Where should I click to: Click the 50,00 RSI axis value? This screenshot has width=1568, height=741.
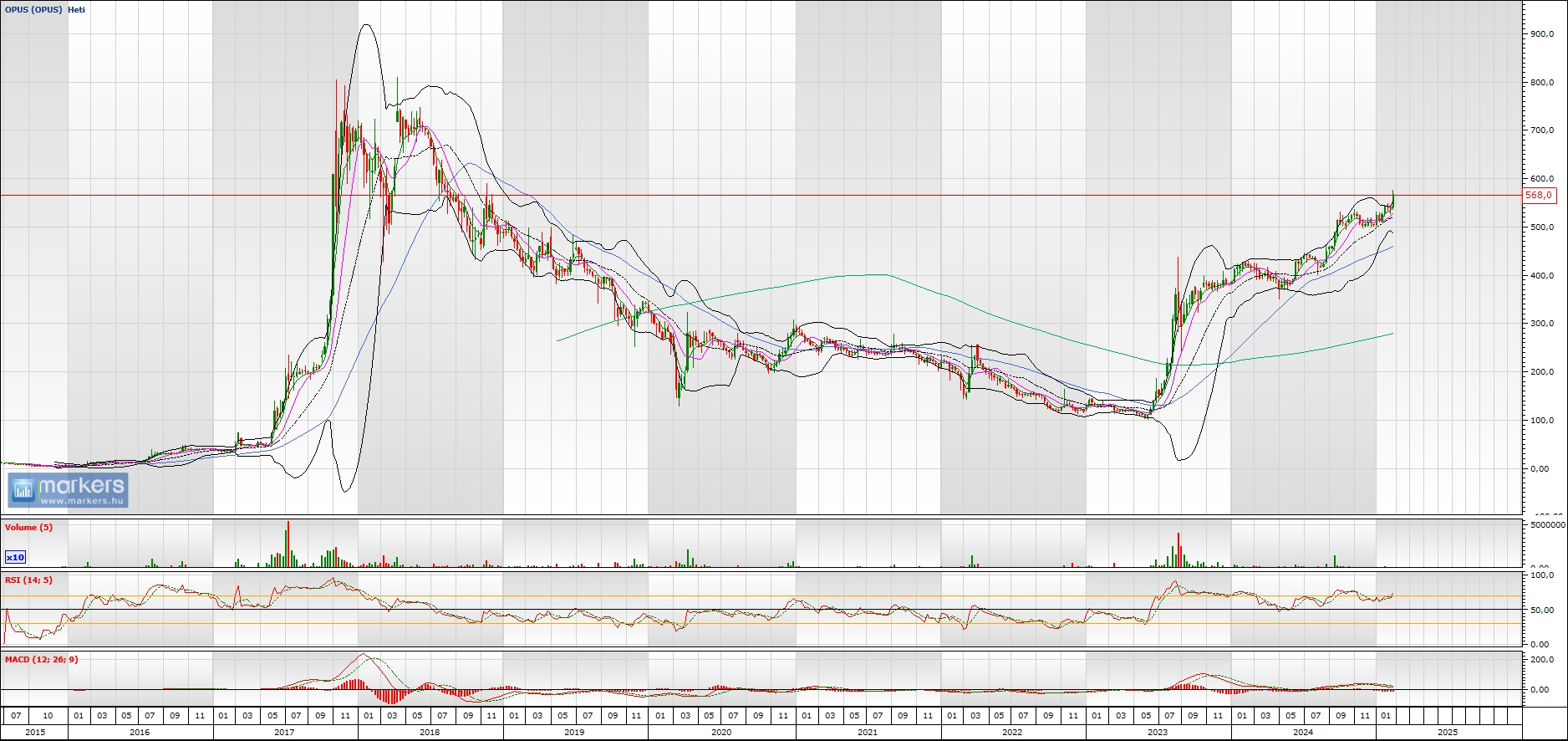coord(1542,611)
